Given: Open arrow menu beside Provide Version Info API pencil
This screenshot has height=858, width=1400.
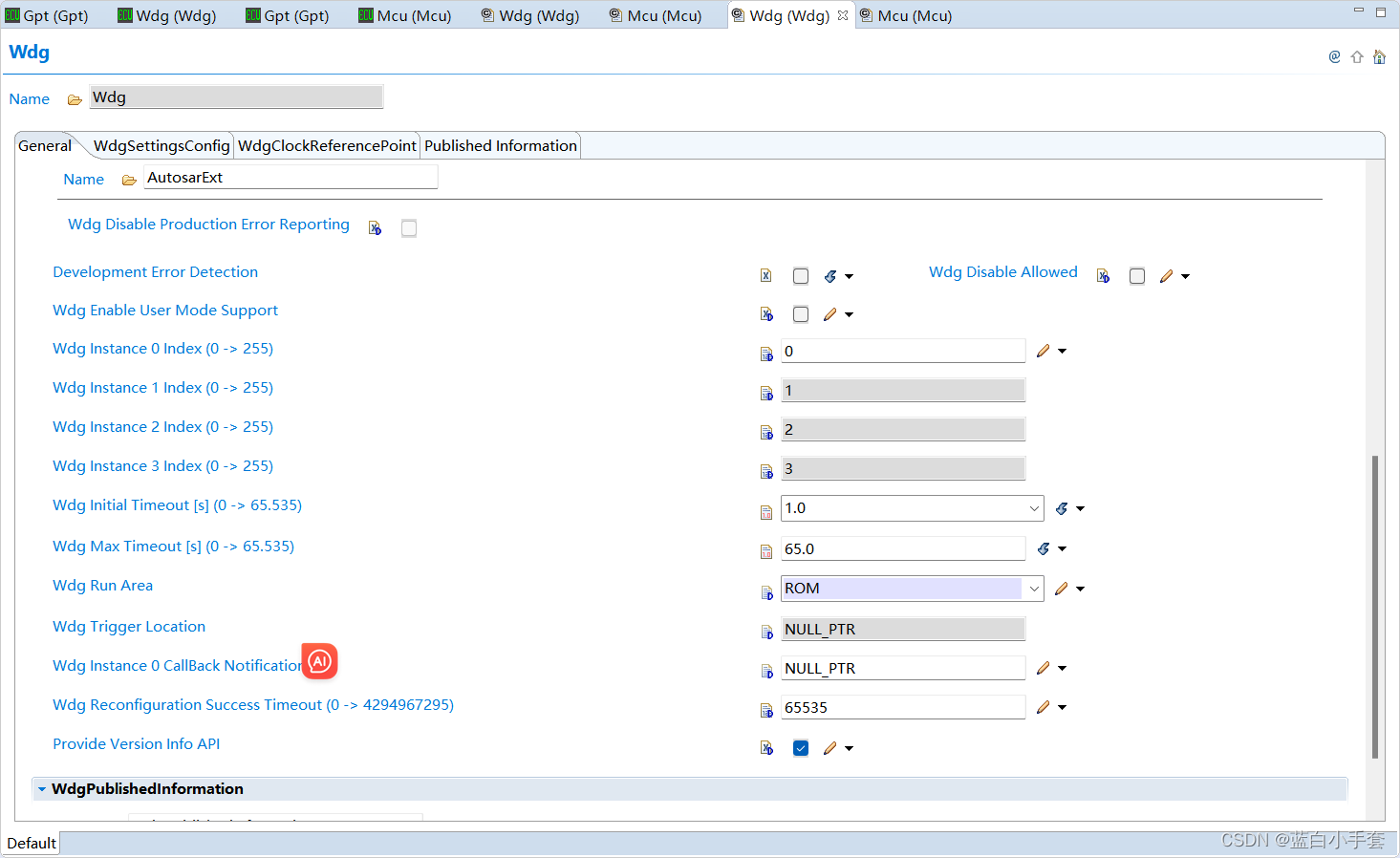Looking at the screenshot, I should pyautogui.click(x=849, y=748).
